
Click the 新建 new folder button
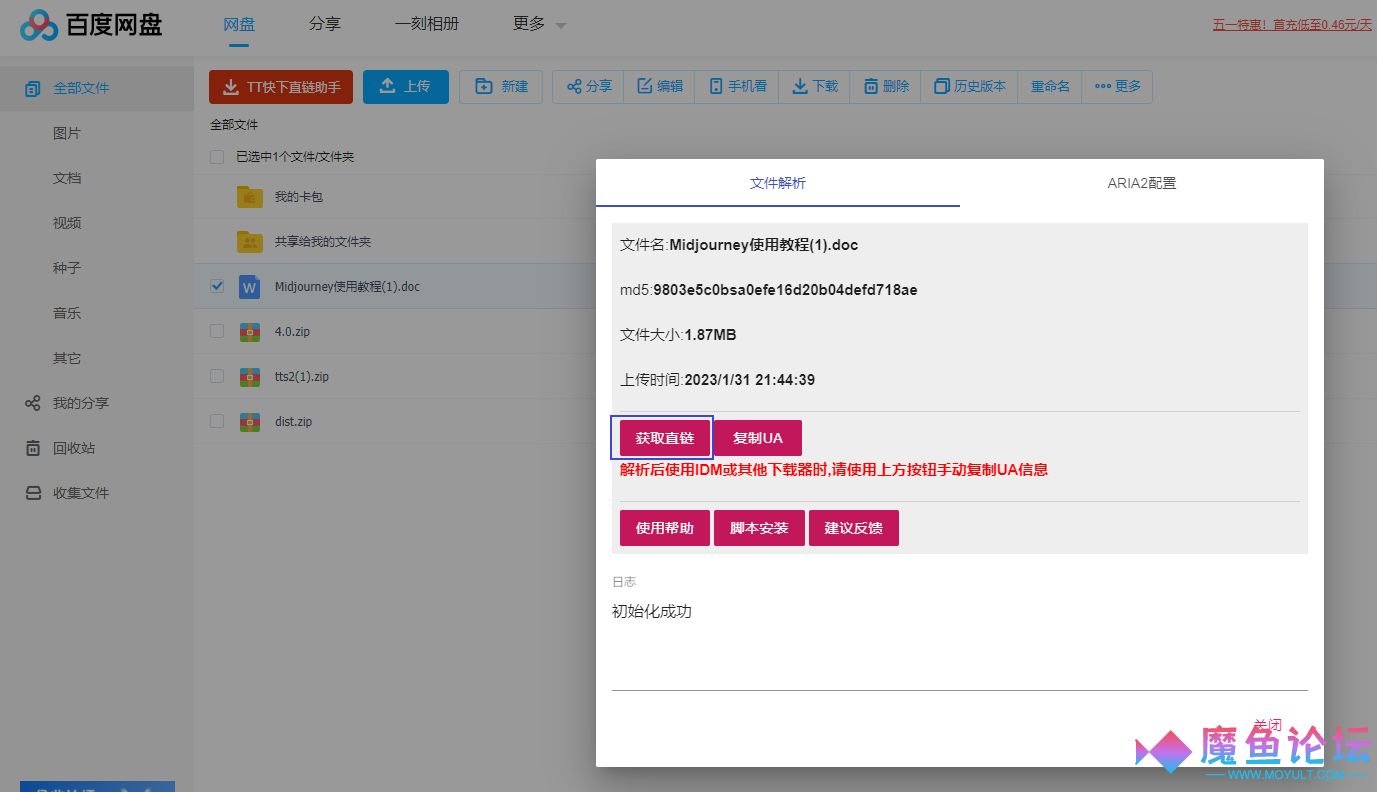coord(501,87)
